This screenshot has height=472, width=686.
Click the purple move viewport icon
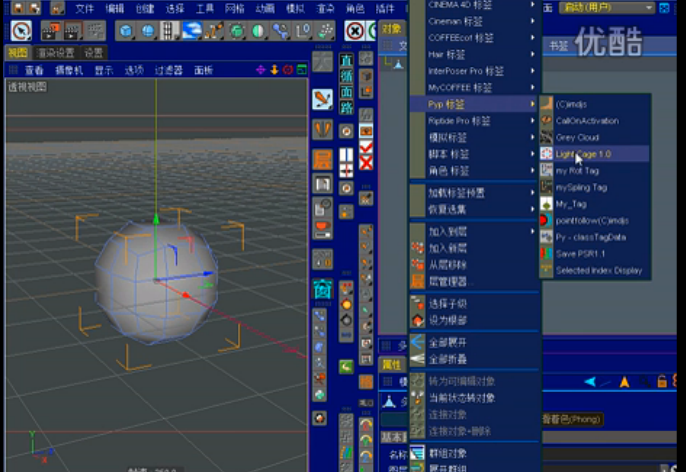coord(261,70)
